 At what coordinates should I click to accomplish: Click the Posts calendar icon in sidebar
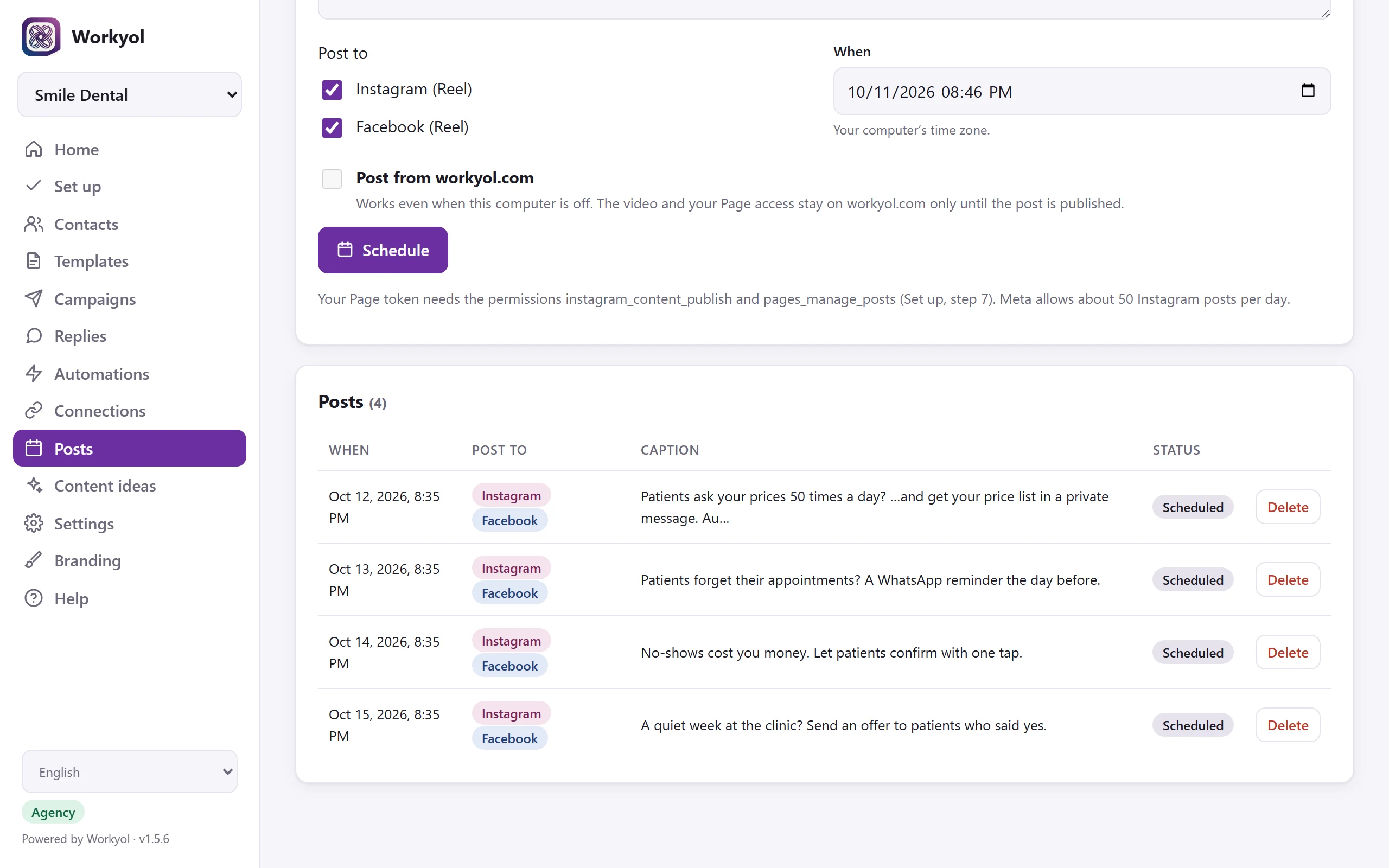point(34,448)
